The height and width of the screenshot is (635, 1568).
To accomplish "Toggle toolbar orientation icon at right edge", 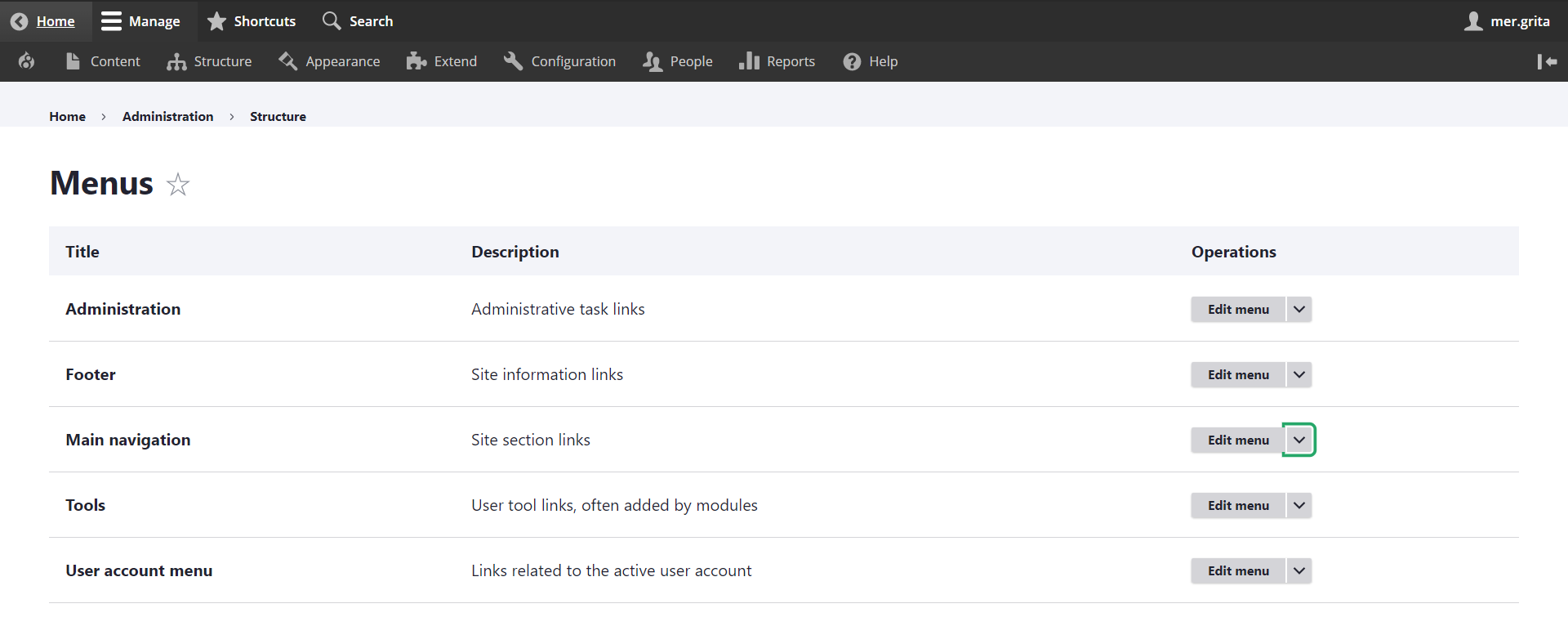I will click(1547, 61).
